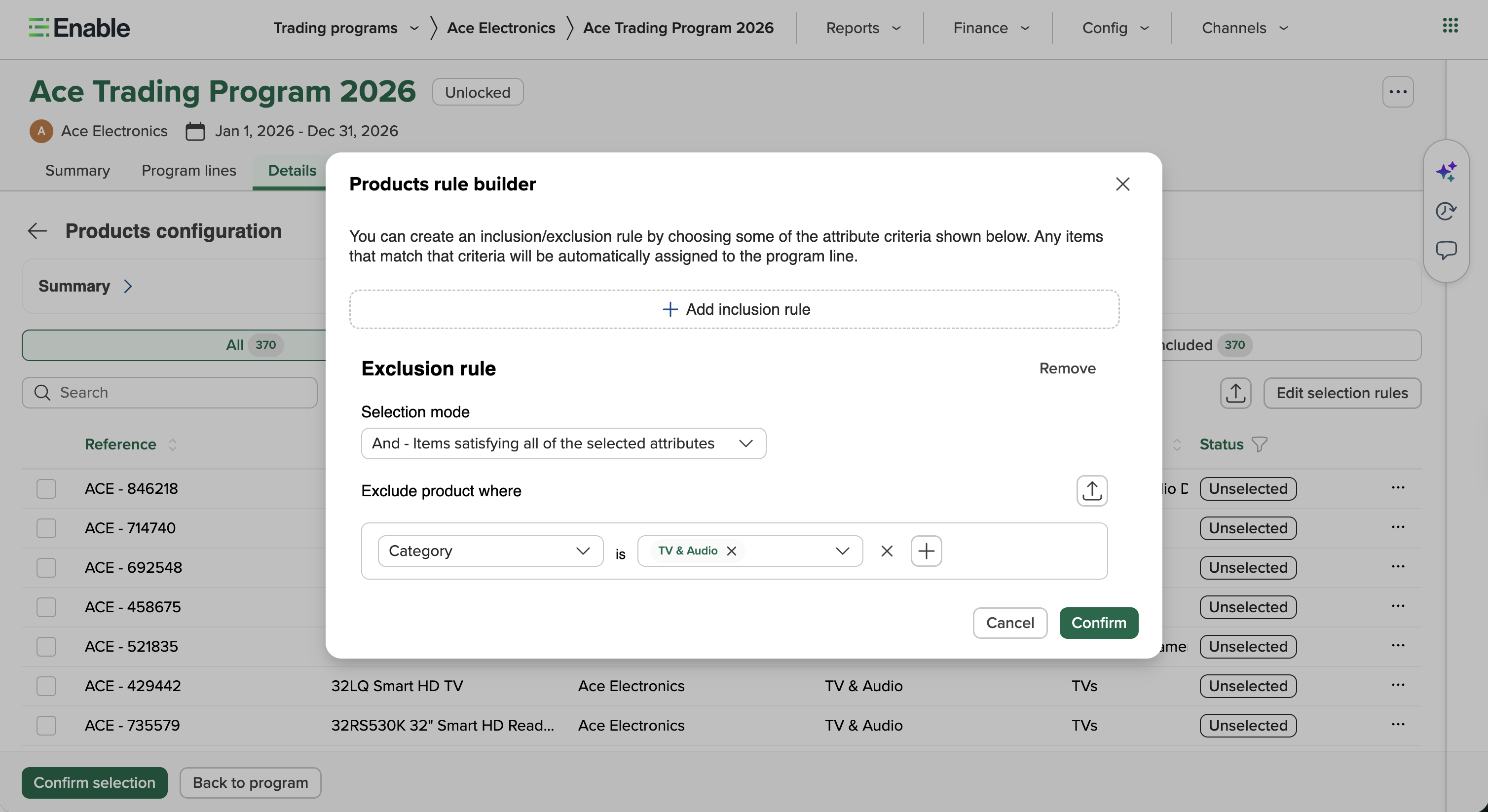Click the Enable logo
Screen dimensions: 1488x812
point(79,28)
